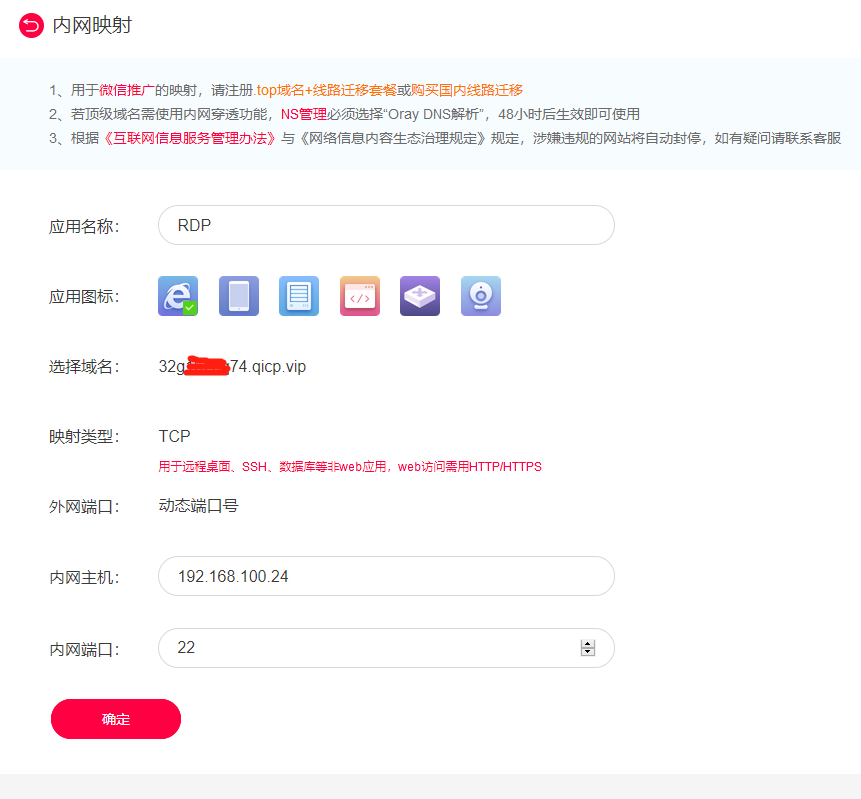
Task: Decrease the 内网端口 value with down arrow
Action: 588,653
